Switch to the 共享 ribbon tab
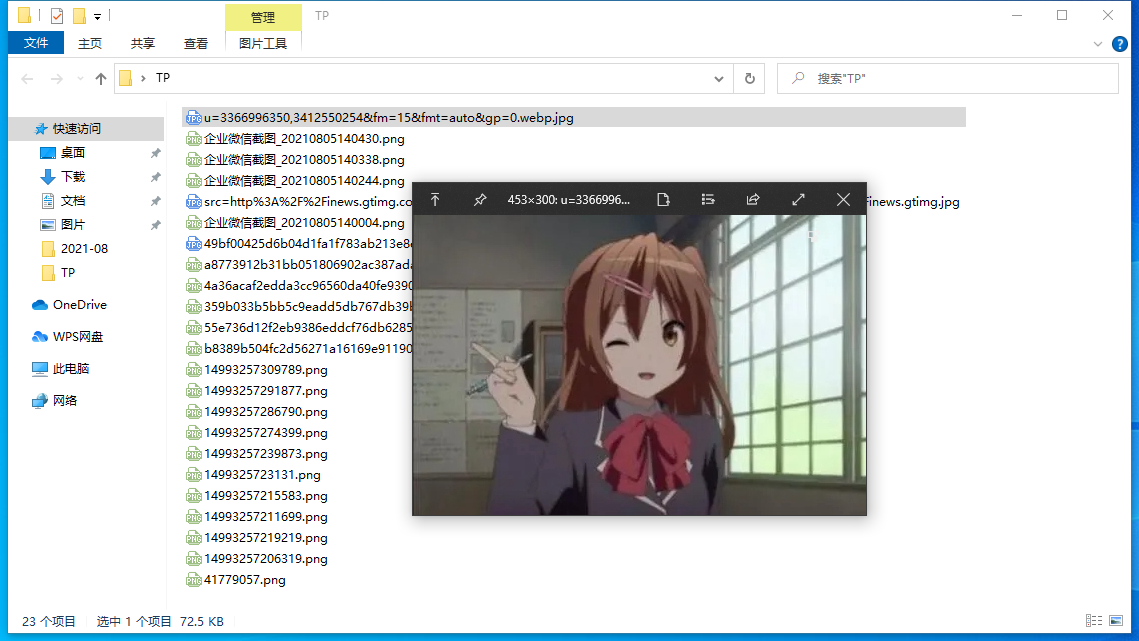 [x=143, y=44]
